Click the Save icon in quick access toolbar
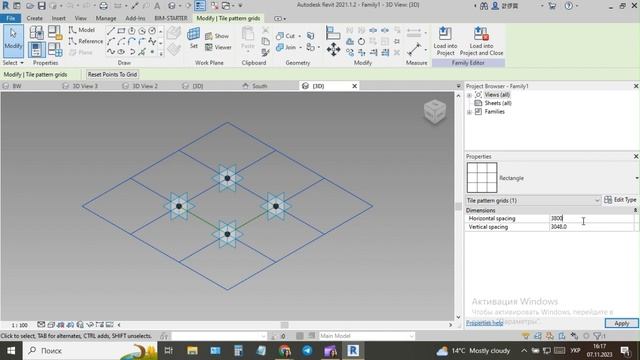Viewport: 640px width, 360px height. (x=42, y=6)
